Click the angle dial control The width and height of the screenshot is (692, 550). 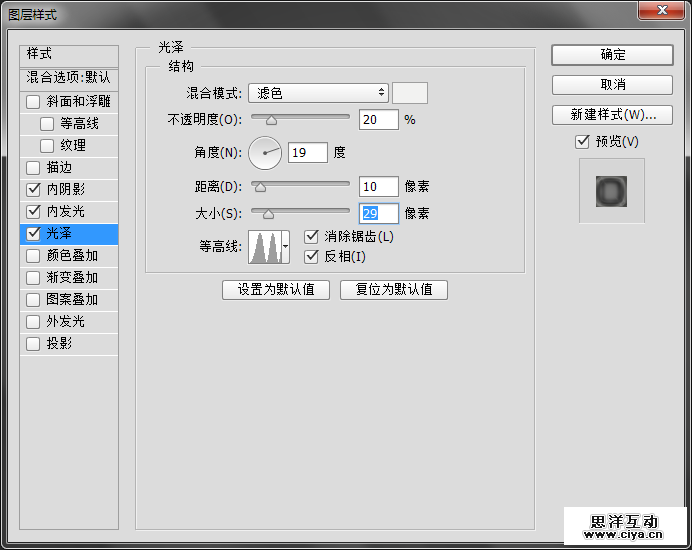coord(265,153)
